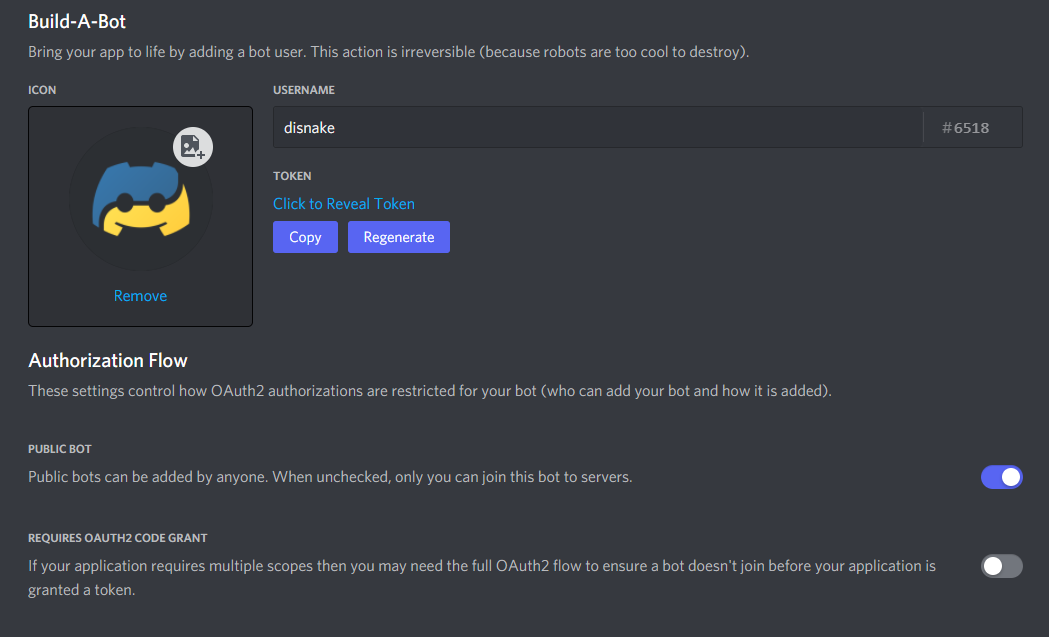Click the Remove link below the avatar
1049x637 pixels.
140,295
